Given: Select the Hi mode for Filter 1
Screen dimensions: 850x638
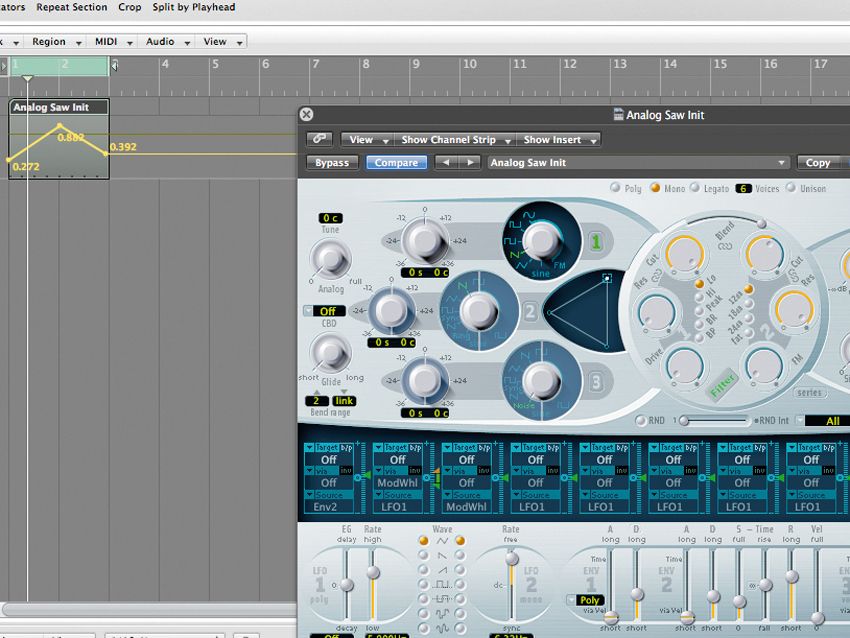Looking at the screenshot, I should pyautogui.click(x=699, y=296).
